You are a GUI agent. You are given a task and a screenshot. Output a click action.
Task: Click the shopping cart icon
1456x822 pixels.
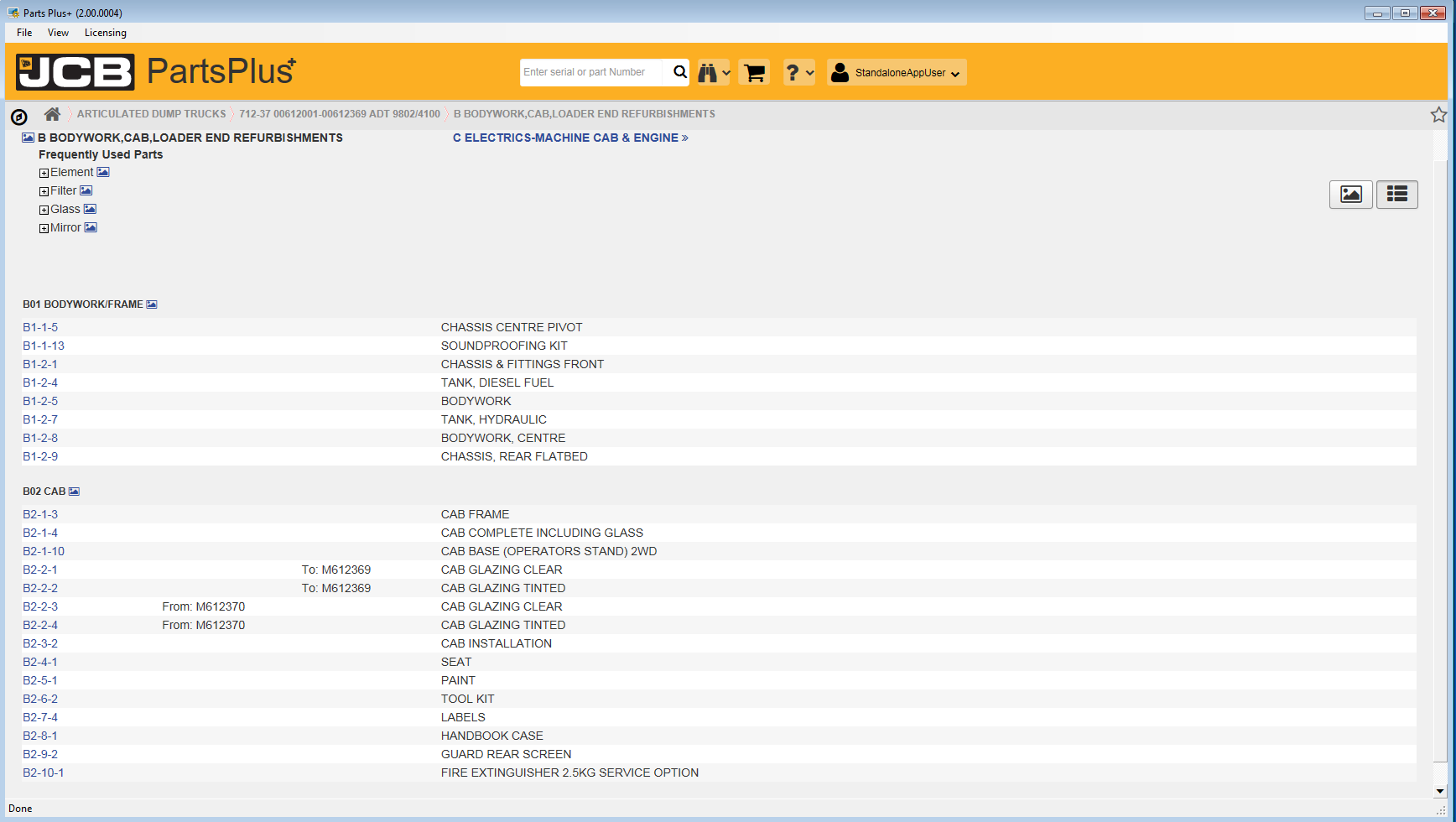coord(754,73)
